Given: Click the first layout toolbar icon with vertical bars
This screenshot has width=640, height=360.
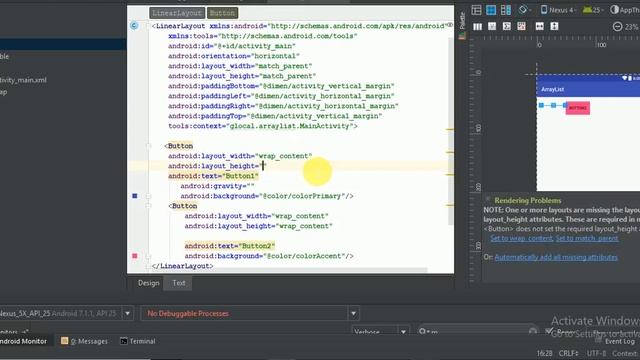Looking at the screenshot, I should (477, 27).
